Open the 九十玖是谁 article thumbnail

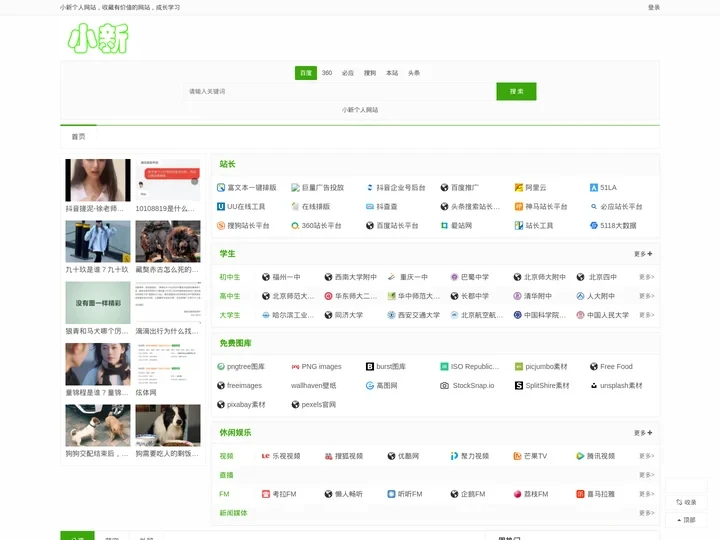(x=98, y=242)
